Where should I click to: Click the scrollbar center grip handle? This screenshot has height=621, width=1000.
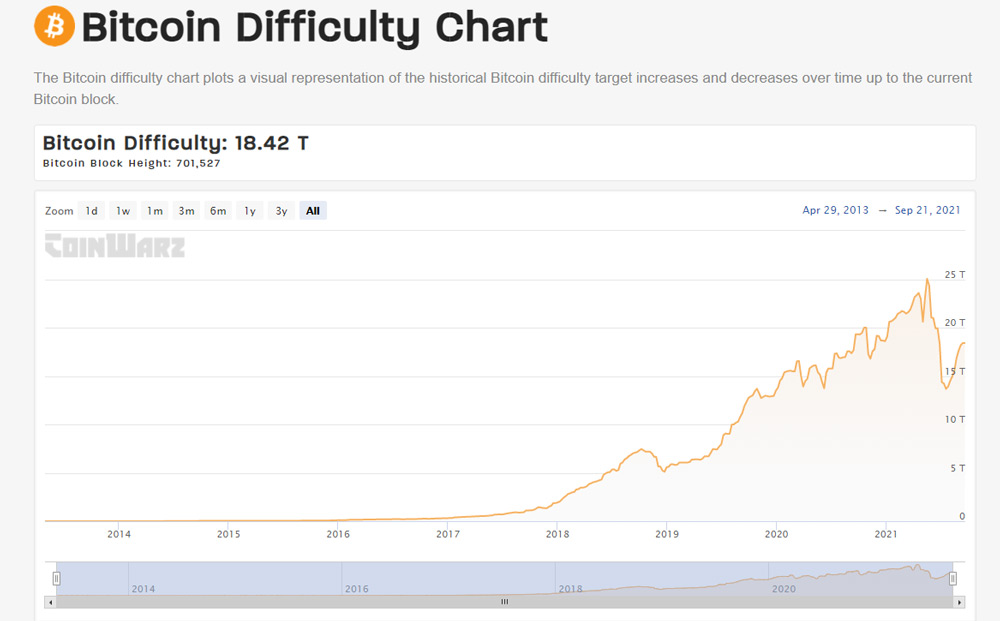[505, 602]
